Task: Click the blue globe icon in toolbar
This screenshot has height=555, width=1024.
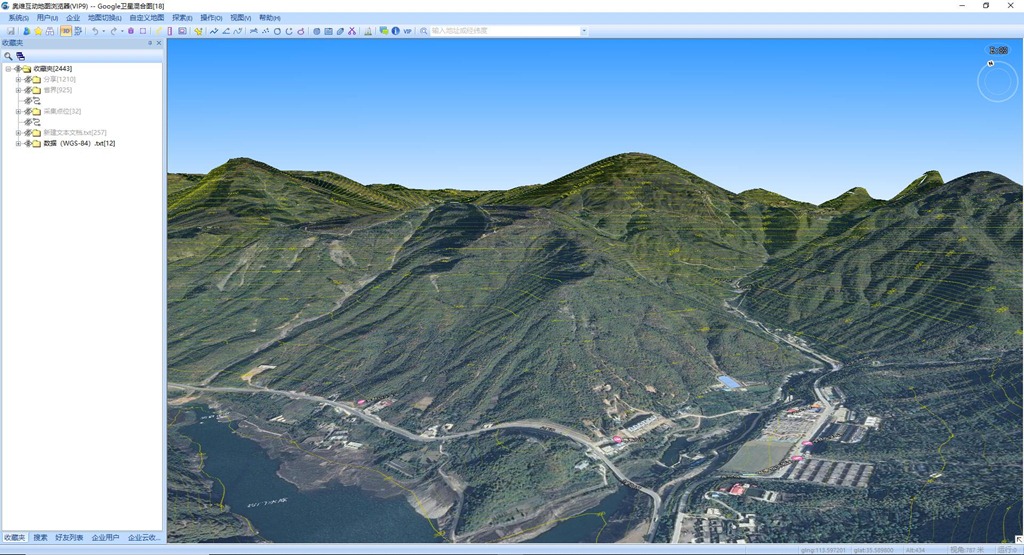Action: [x=317, y=31]
